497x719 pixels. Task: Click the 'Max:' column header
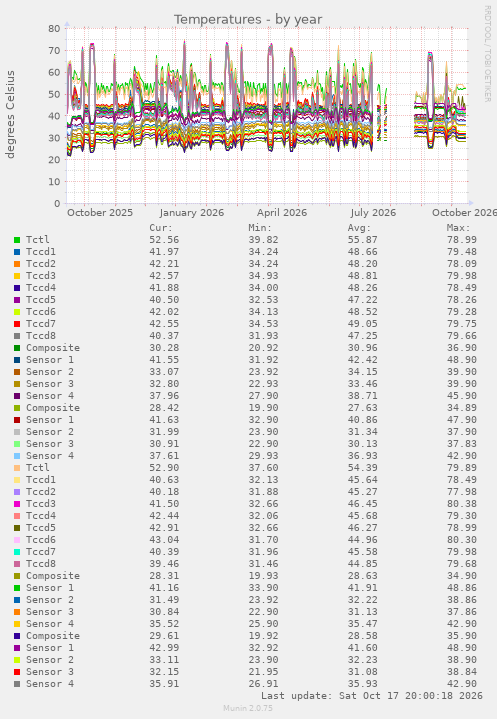tap(458, 228)
